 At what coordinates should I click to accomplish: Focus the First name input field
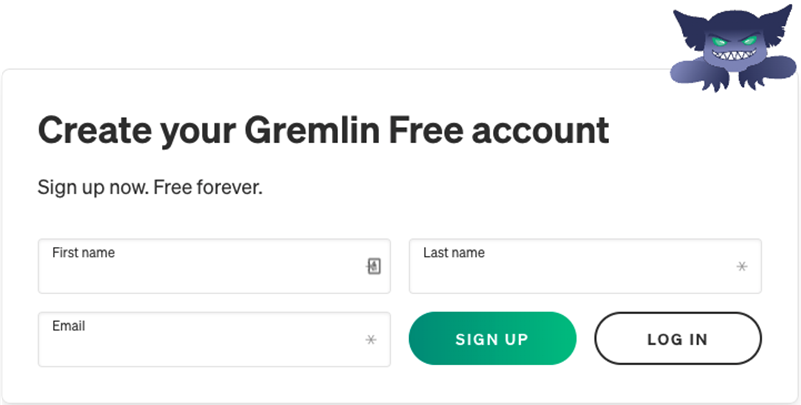click(214, 266)
